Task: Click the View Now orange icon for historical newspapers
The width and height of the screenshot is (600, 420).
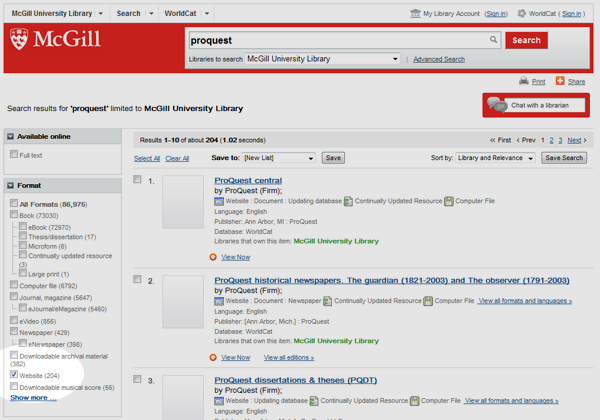Action: [213, 357]
